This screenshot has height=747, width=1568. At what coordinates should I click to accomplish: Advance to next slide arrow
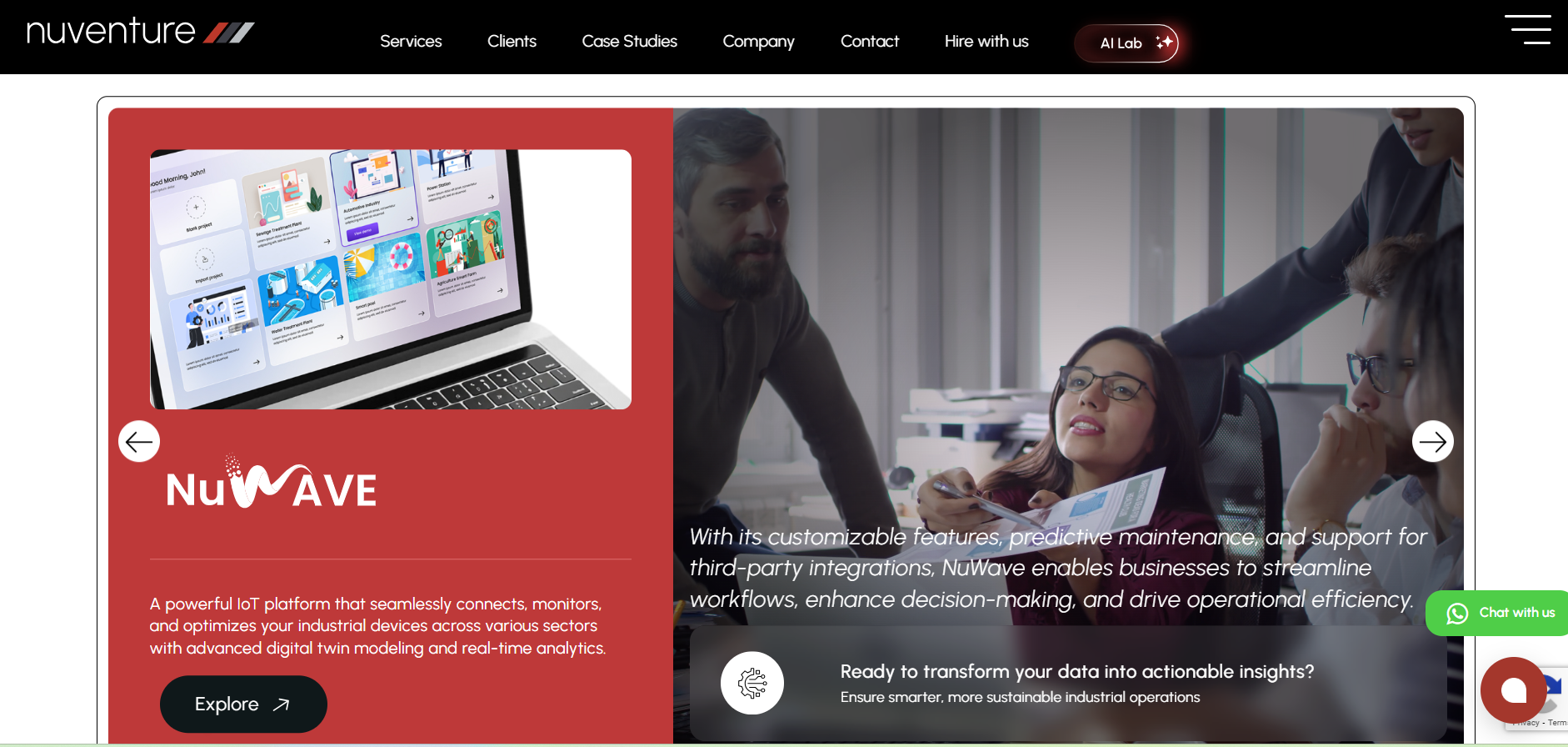coord(1433,441)
